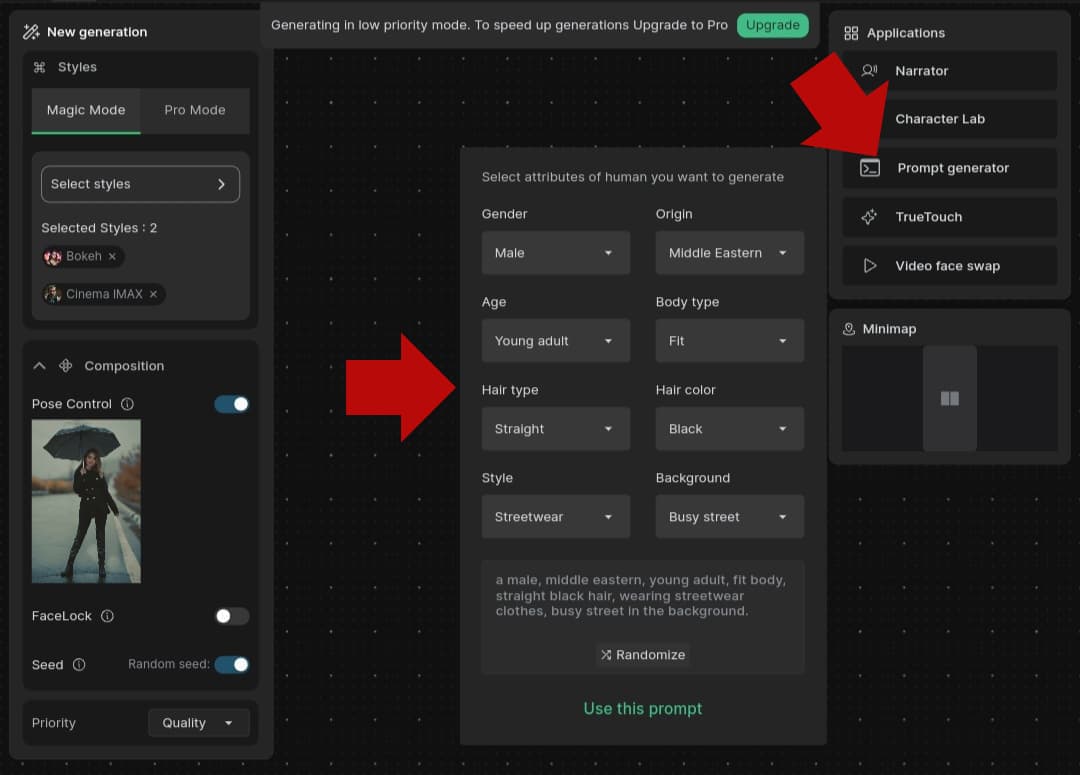This screenshot has width=1080, height=775.
Task: Click the TrueTouch sparkle icon
Action: click(869, 216)
